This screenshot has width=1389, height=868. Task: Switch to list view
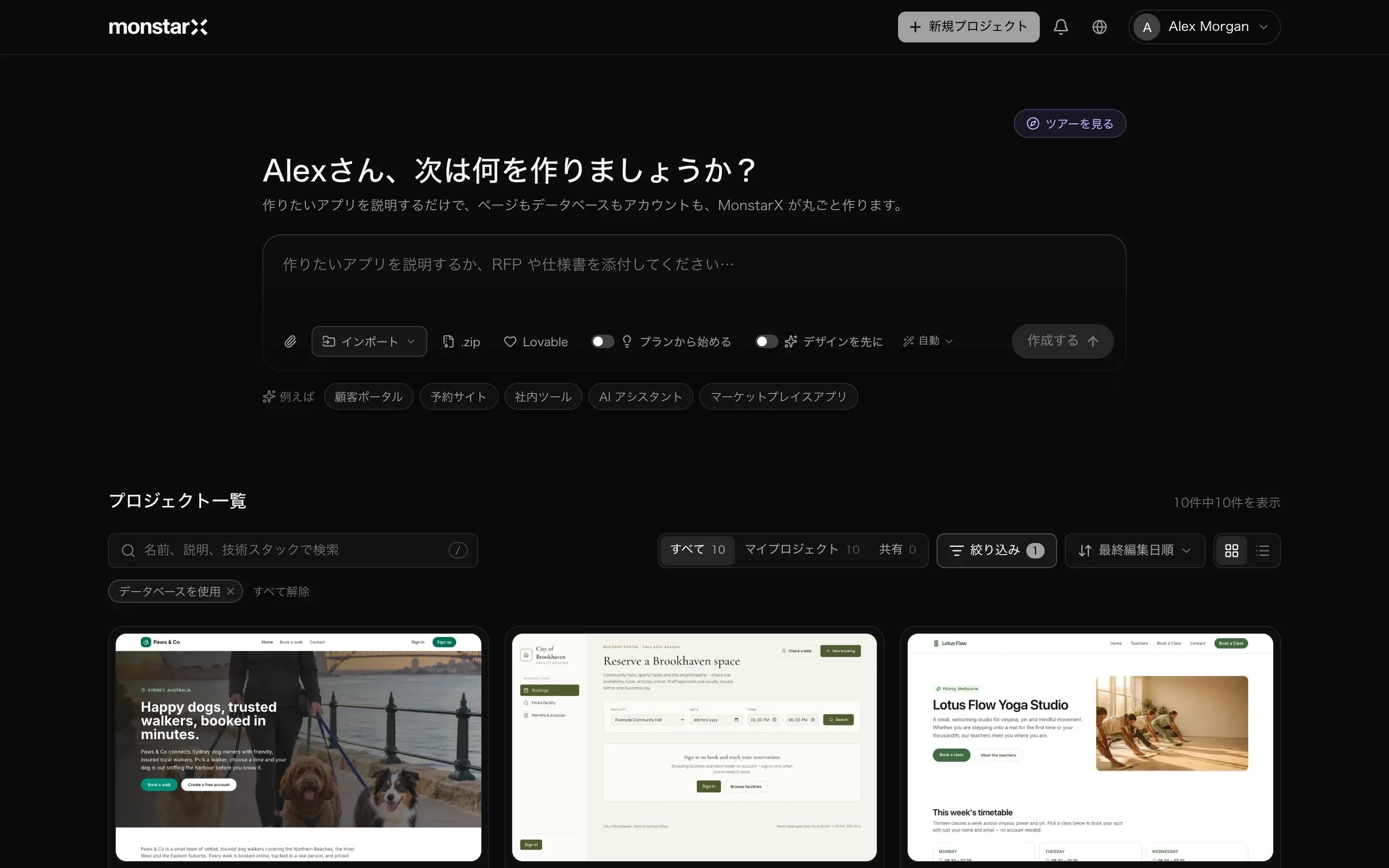(1262, 551)
